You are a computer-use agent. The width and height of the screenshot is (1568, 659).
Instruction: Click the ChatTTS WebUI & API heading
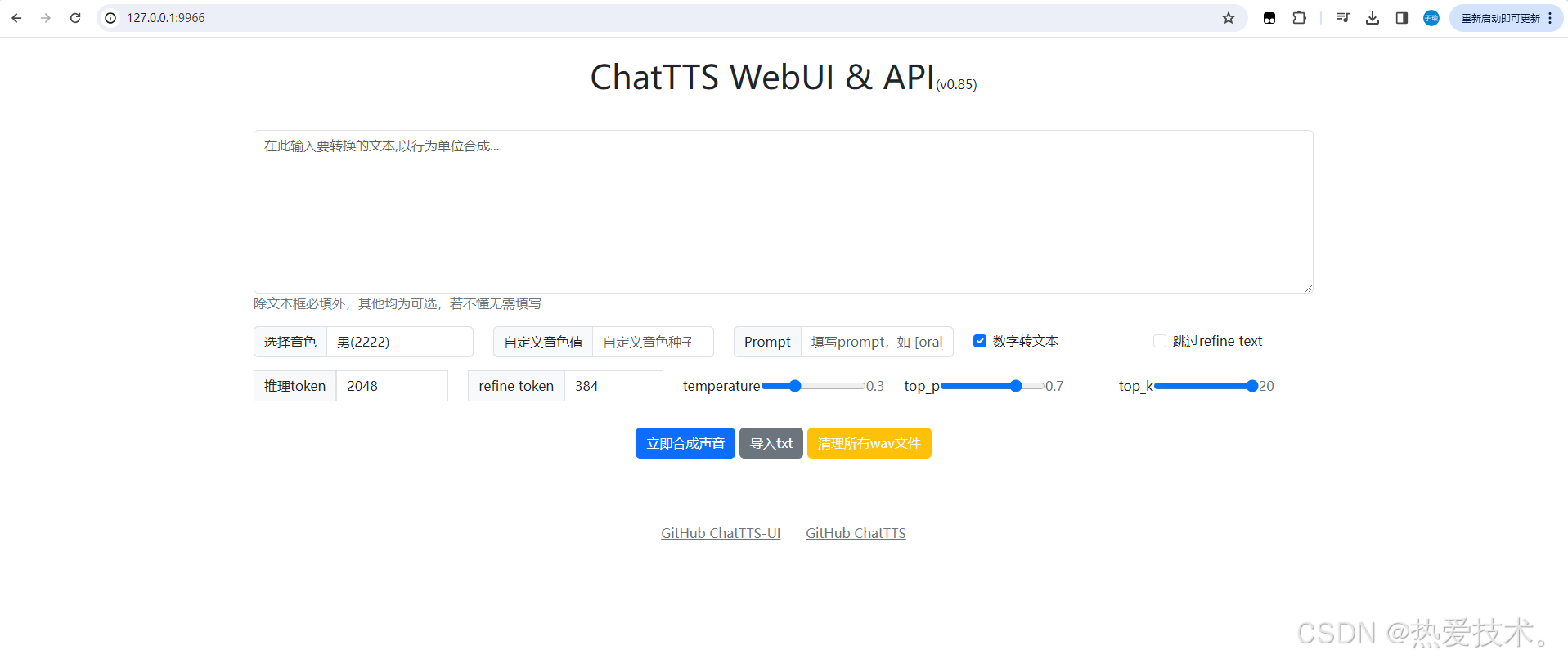[762, 77]
